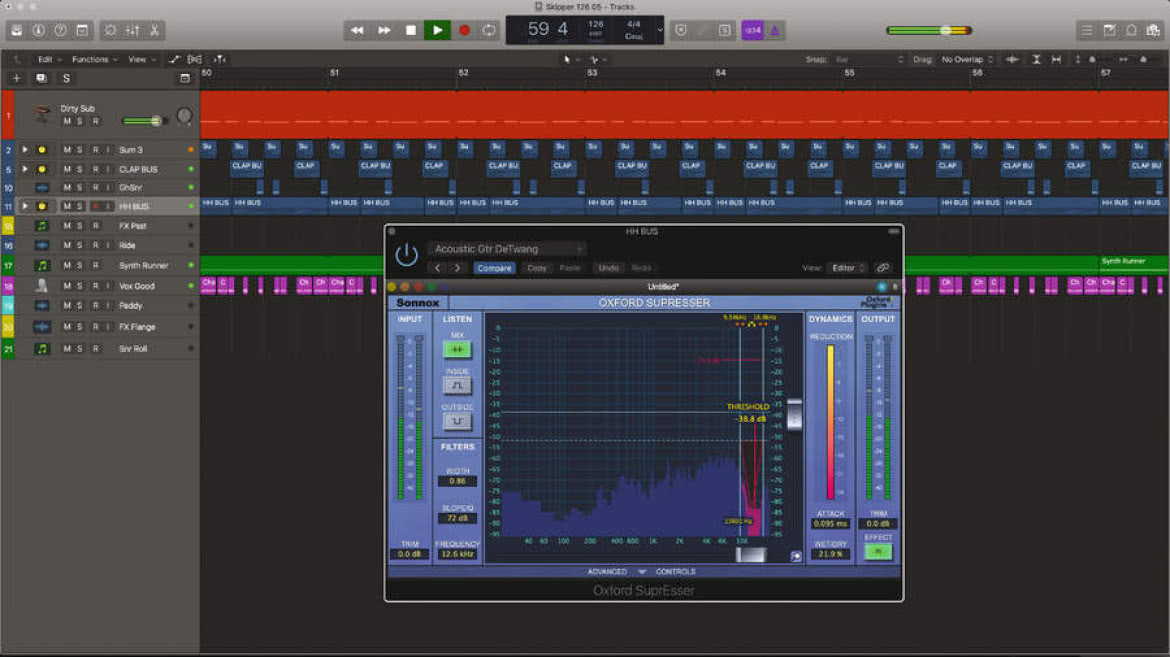The width and height of the screenshot is (1170, 657).
Task: Select the next plug-in preset arrow
Action: (457, 268)
